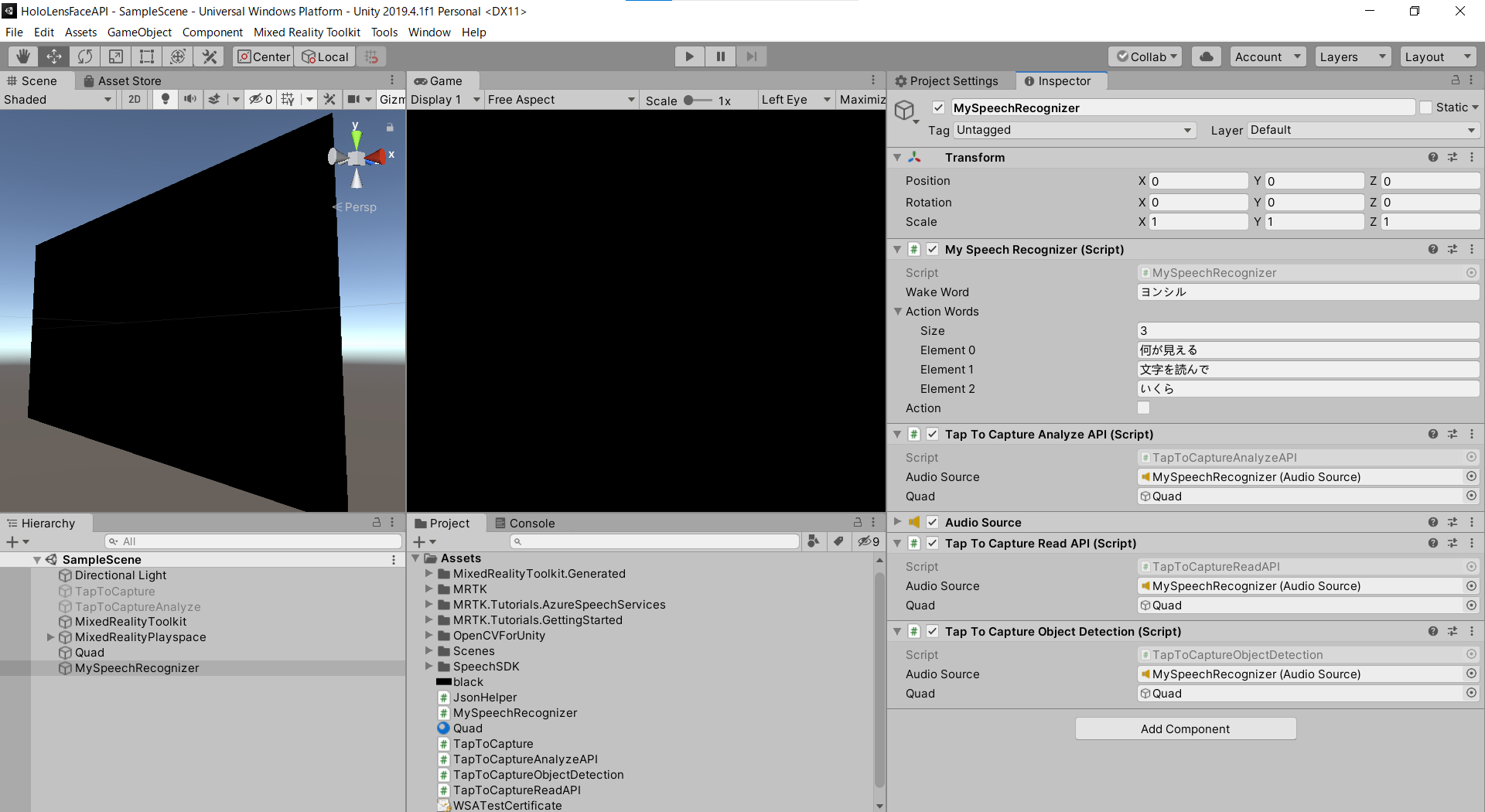
Task: Click the Pause button
Action: (x=721, y=56)
